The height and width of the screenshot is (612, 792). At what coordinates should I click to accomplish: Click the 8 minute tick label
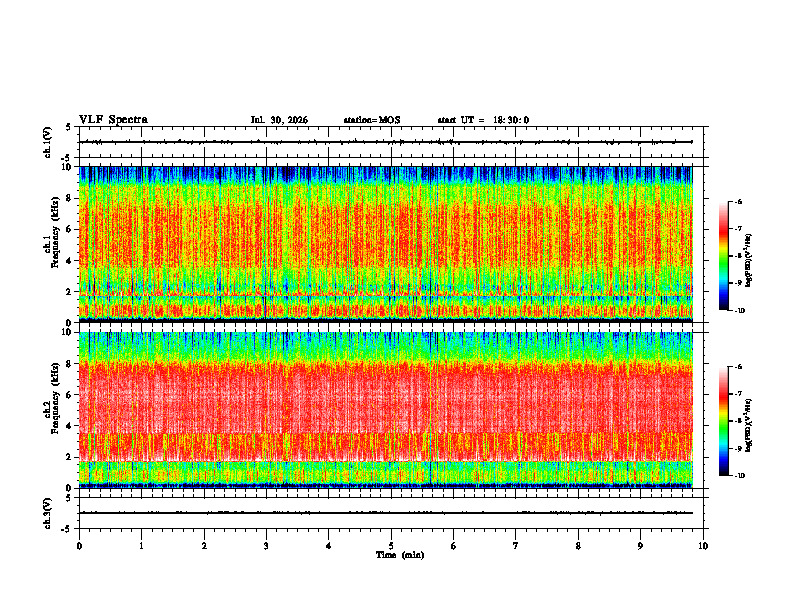[x=578, y=546]
